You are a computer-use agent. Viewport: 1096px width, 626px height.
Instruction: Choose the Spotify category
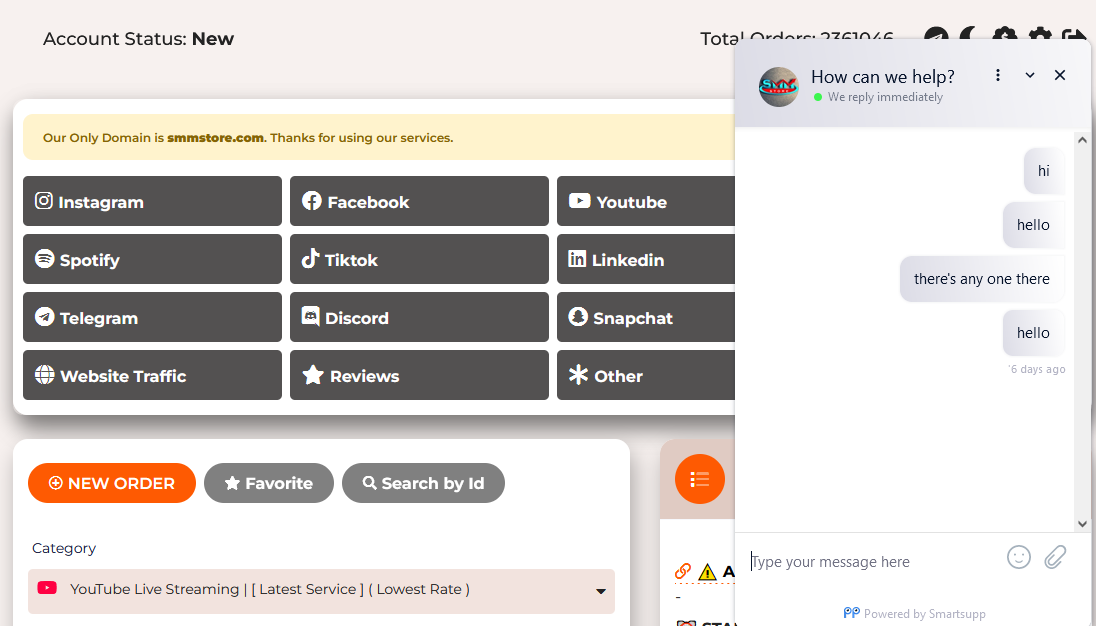152,259
